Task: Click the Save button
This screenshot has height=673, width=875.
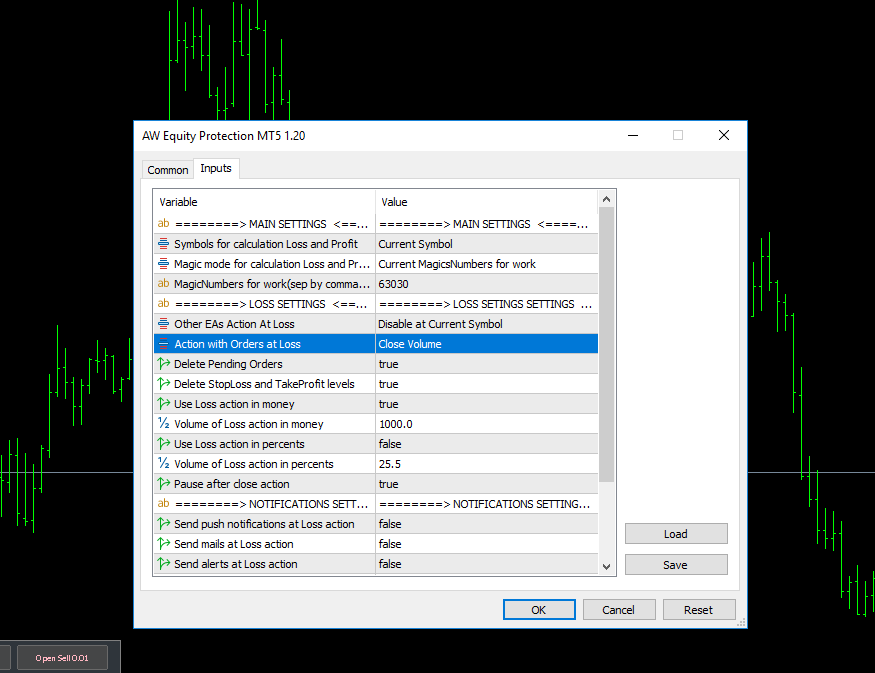Action: [676, 564]
